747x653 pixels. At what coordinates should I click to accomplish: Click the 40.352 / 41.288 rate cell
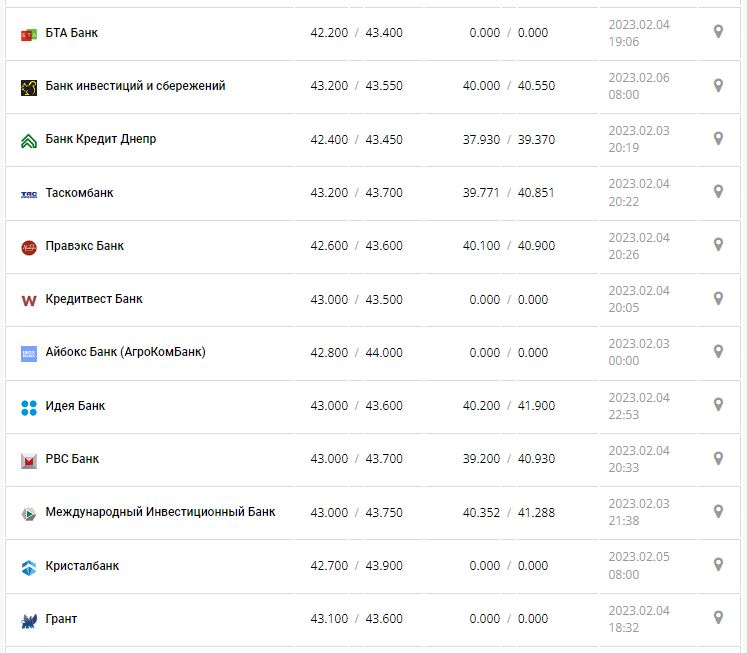[508, 512]
